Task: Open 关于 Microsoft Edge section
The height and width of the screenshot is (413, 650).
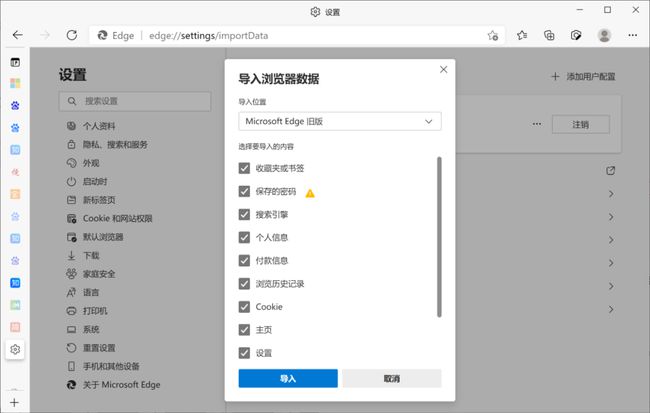Action: tap(113, 385)
